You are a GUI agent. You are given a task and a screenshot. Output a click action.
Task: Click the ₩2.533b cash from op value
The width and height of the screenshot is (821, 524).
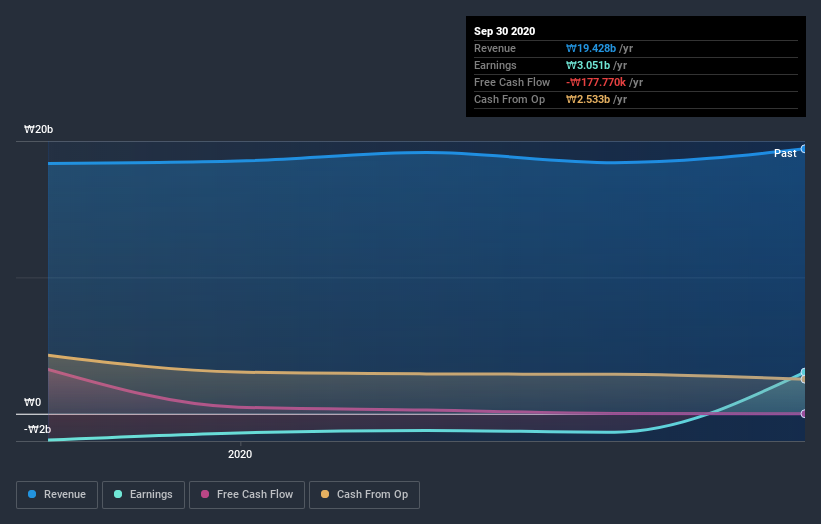click(588, 99)
